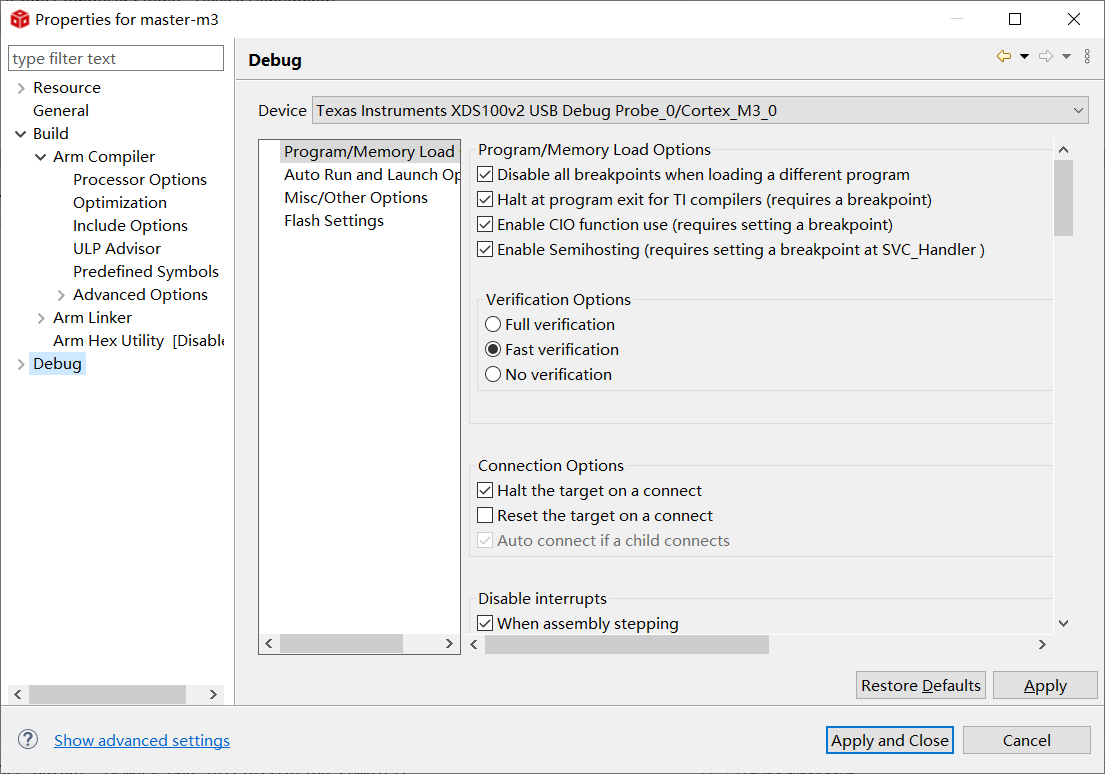Select Full verification radio button

click(x=493, y=325)
